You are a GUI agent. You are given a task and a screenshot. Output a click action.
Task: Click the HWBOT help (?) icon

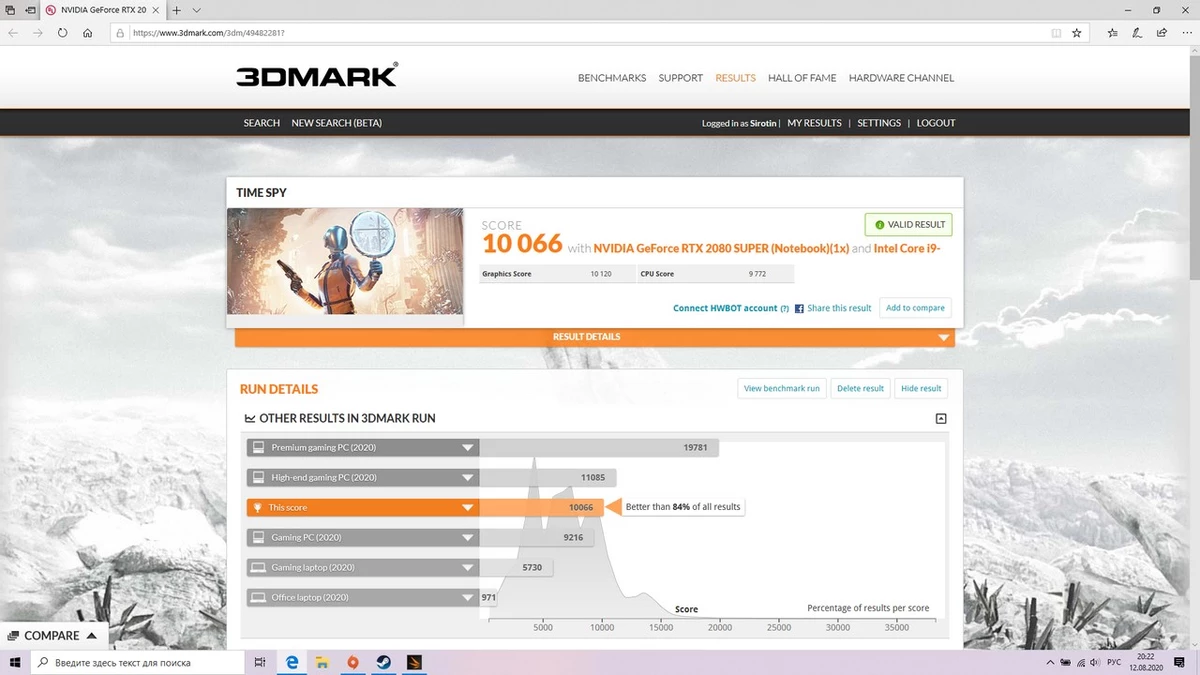(785, 308)
